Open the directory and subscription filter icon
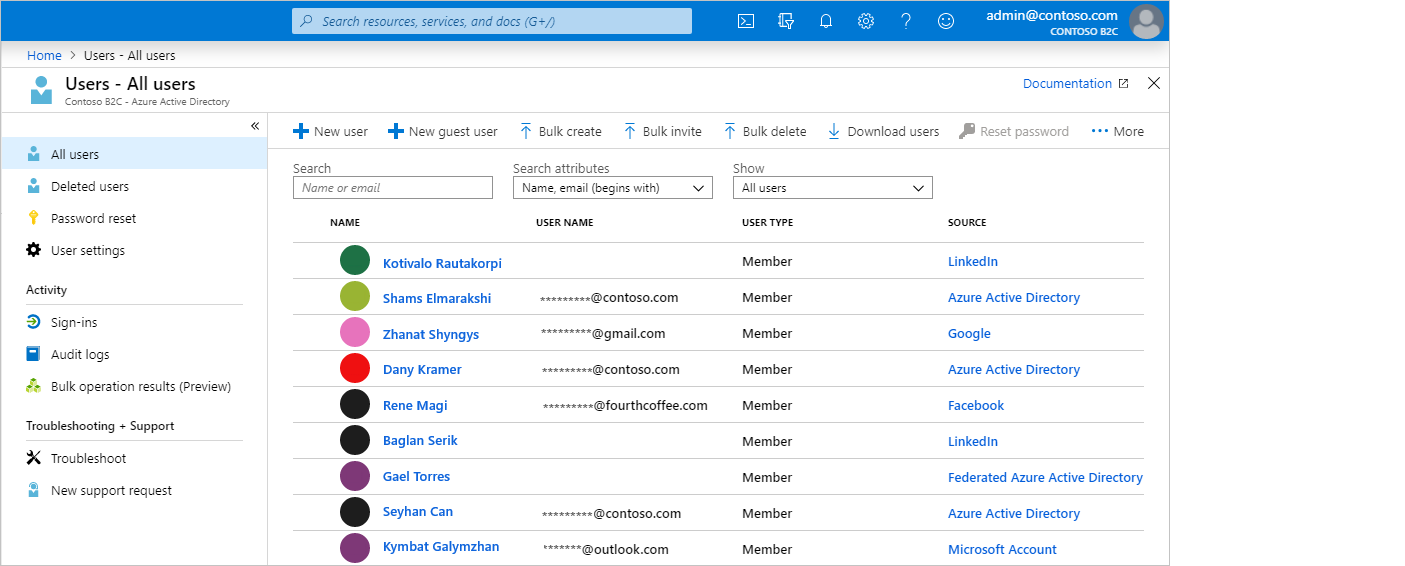The width and height of the screenshot is (1405, 566). [x=786, y=21]
